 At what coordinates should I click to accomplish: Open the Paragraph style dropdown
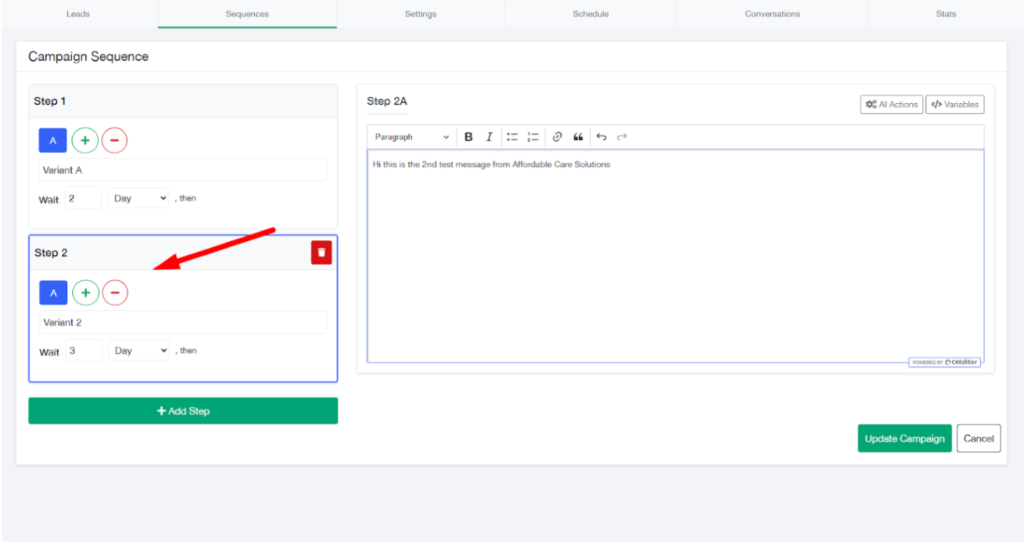point(411,137)
